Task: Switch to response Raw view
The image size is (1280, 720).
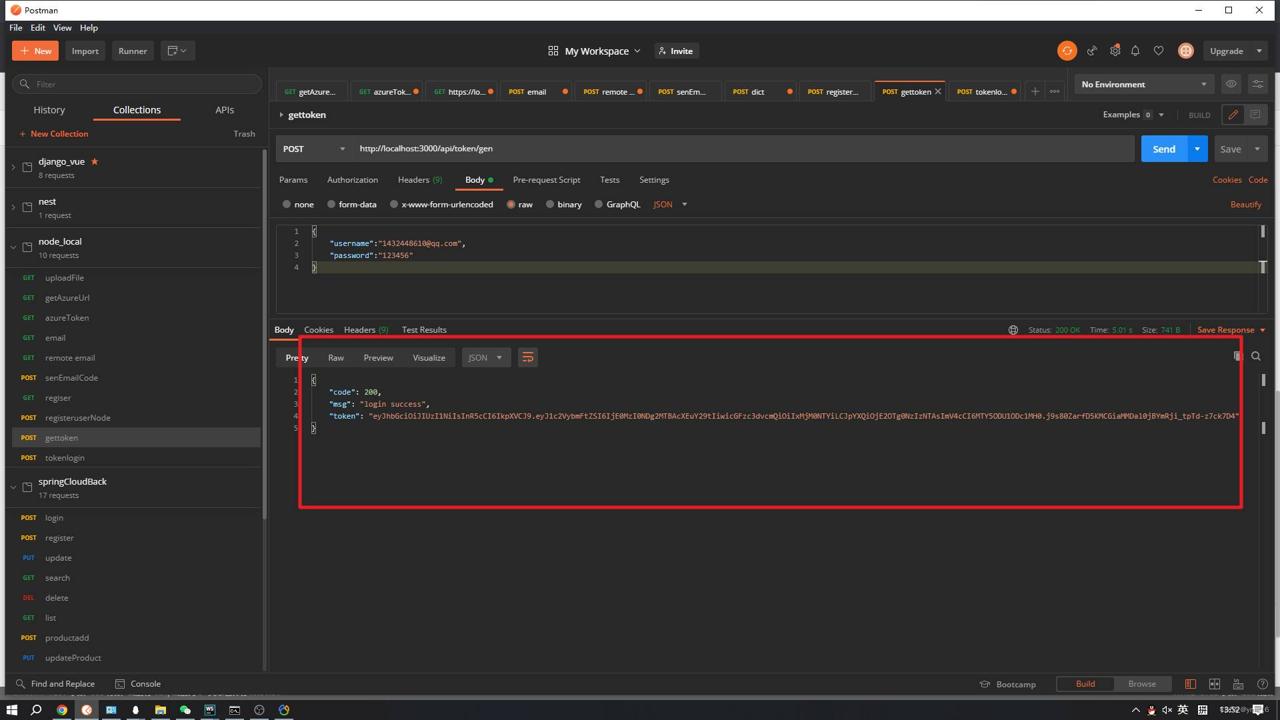Action: (x=336, y=358)
